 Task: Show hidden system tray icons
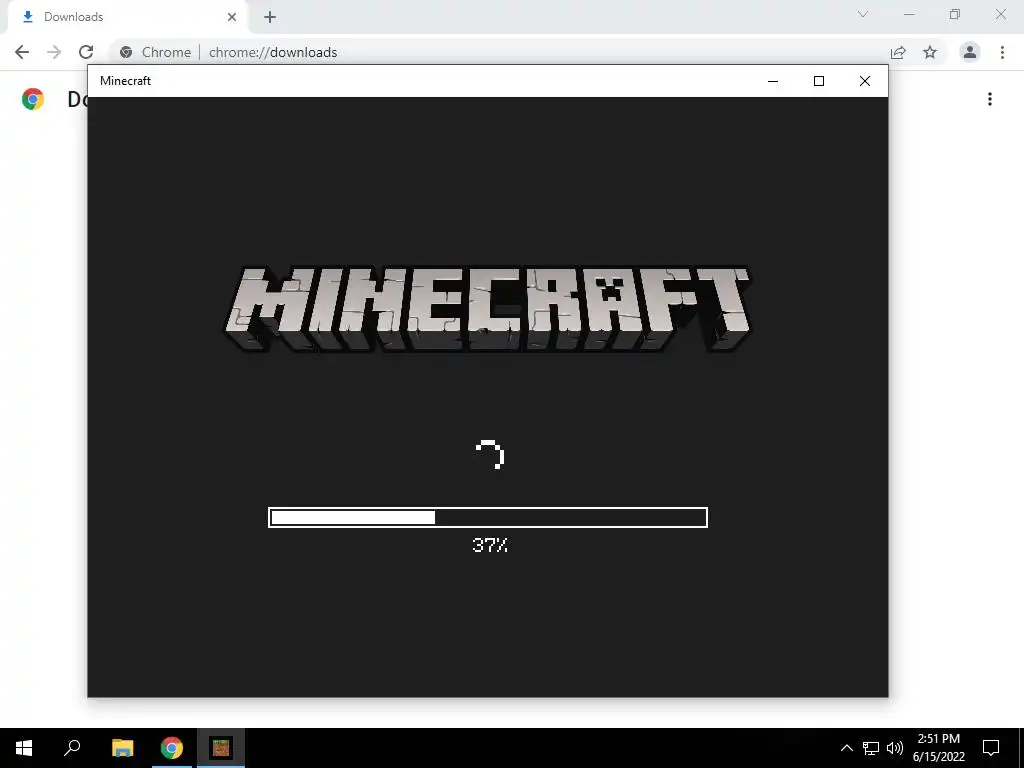846,748
